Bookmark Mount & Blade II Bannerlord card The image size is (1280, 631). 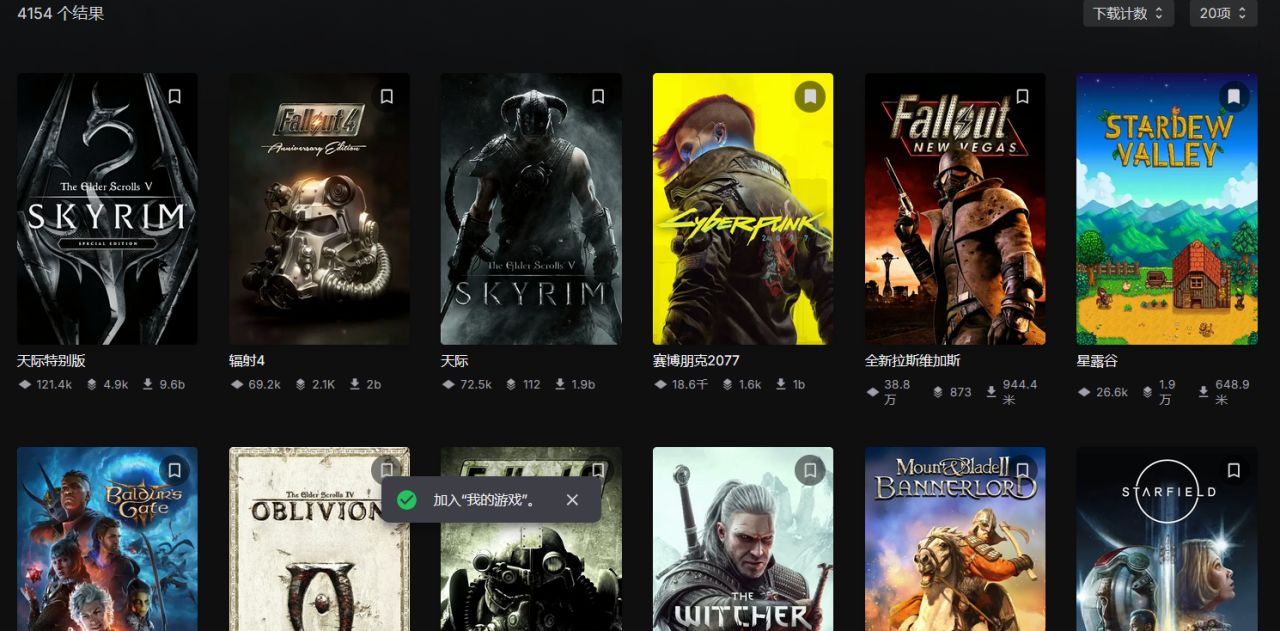1022,470
